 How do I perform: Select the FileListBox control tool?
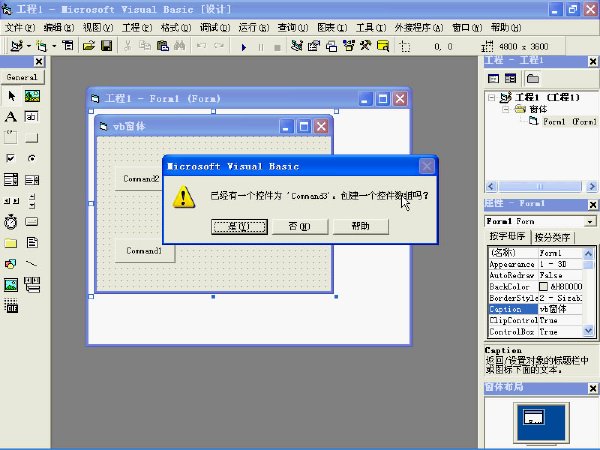[32, 243]
